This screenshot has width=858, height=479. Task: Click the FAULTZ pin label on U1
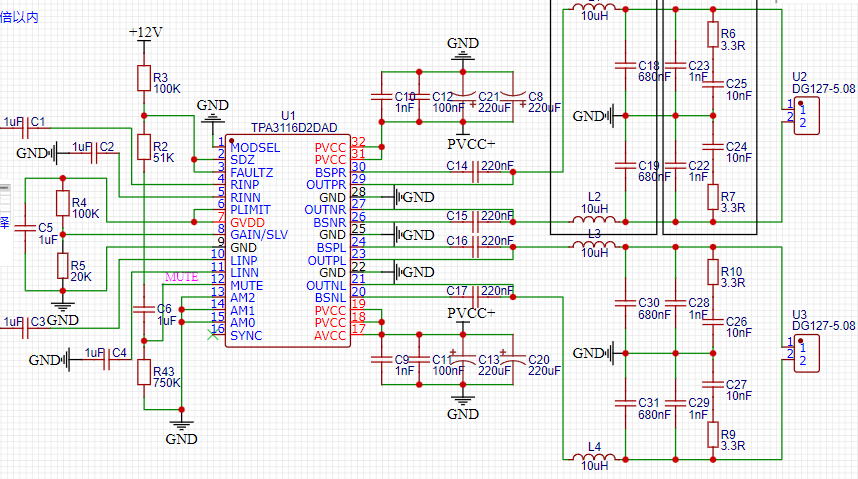[251, 173]
